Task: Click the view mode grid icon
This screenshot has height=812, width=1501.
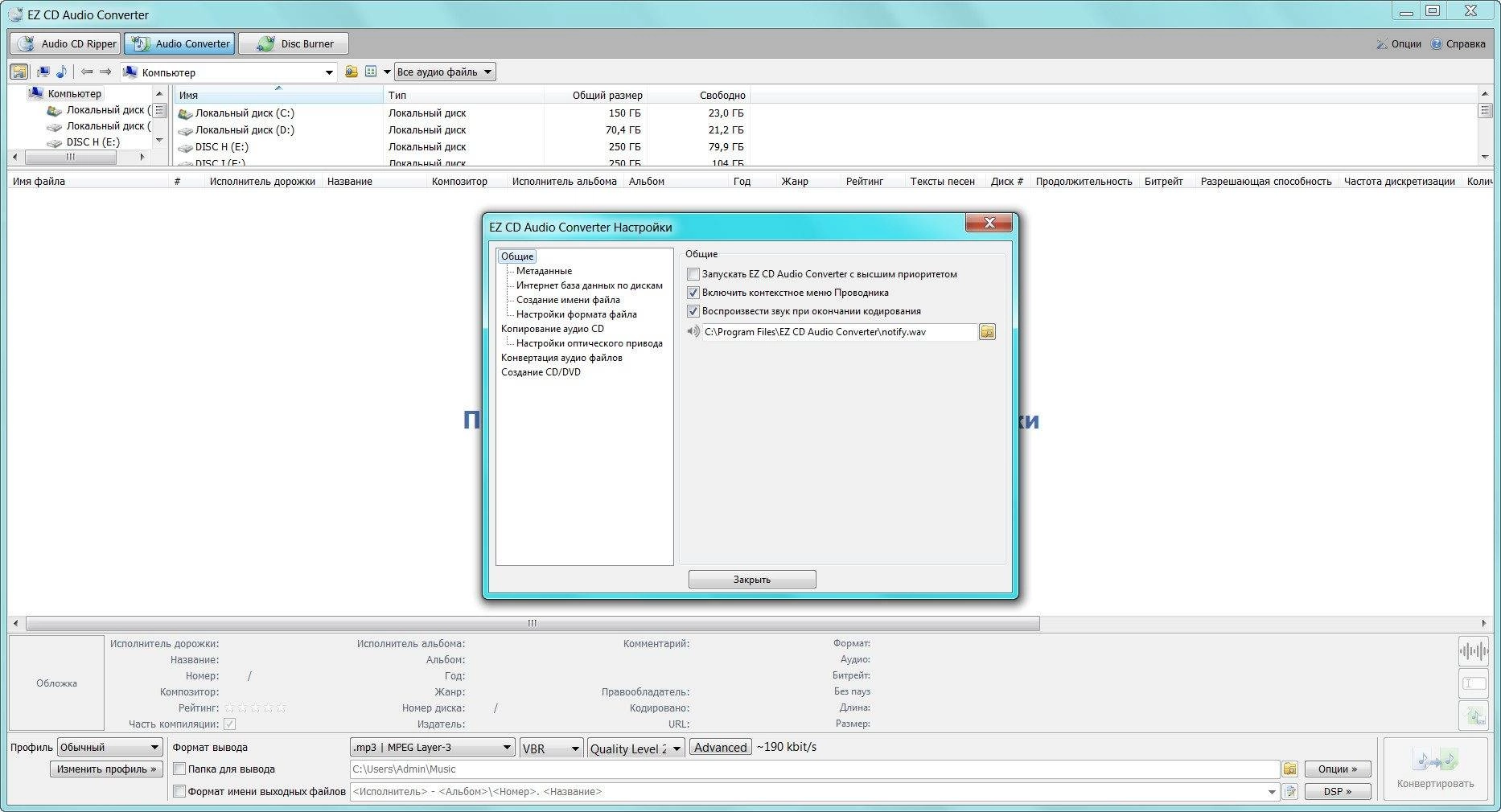Action: [371, 72]
